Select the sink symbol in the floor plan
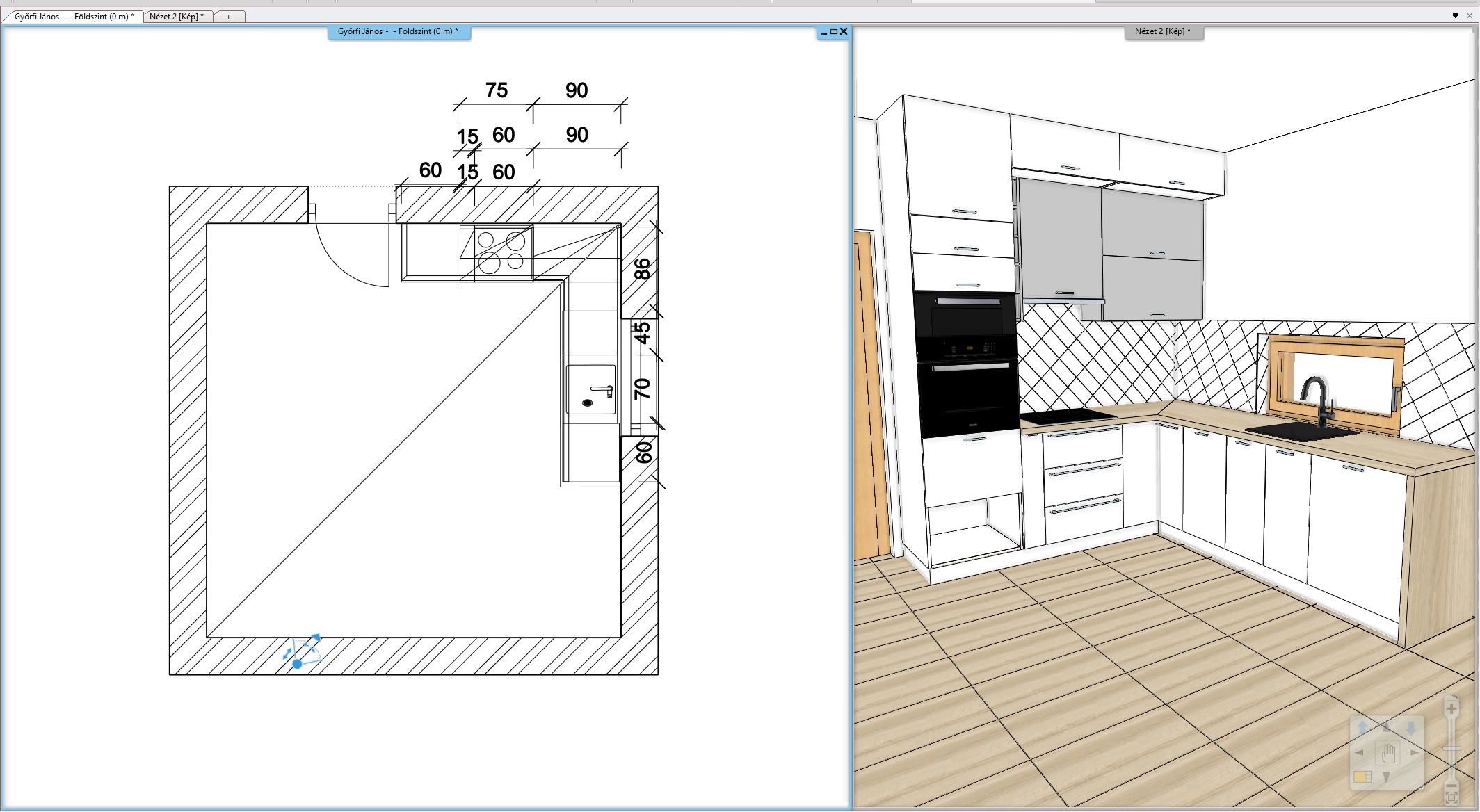This screenshot has width=1480, height=812. pyautogui.click(x=591, y=389)
